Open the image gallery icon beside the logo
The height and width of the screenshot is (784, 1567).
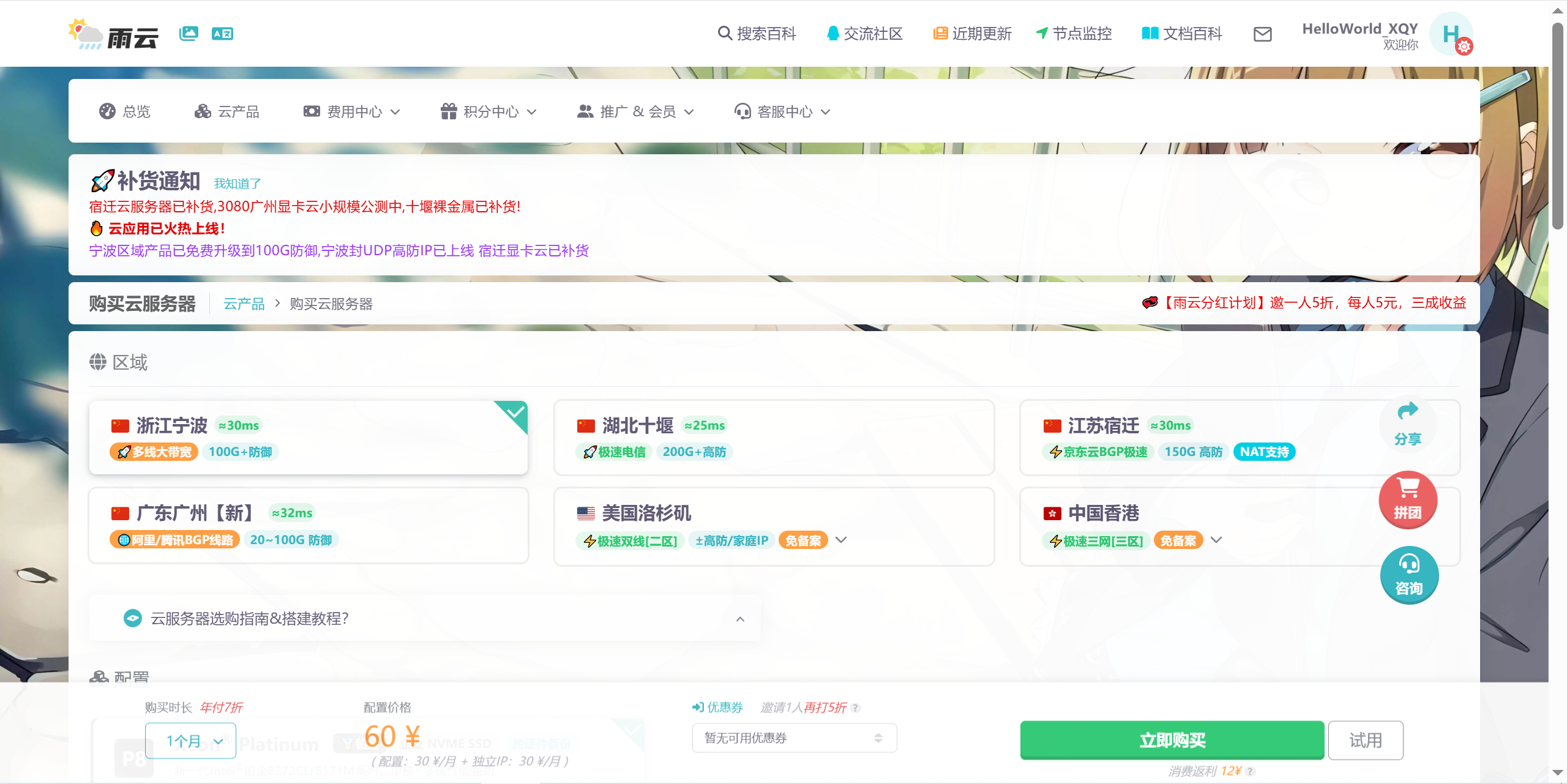click(x=188, y=34)
